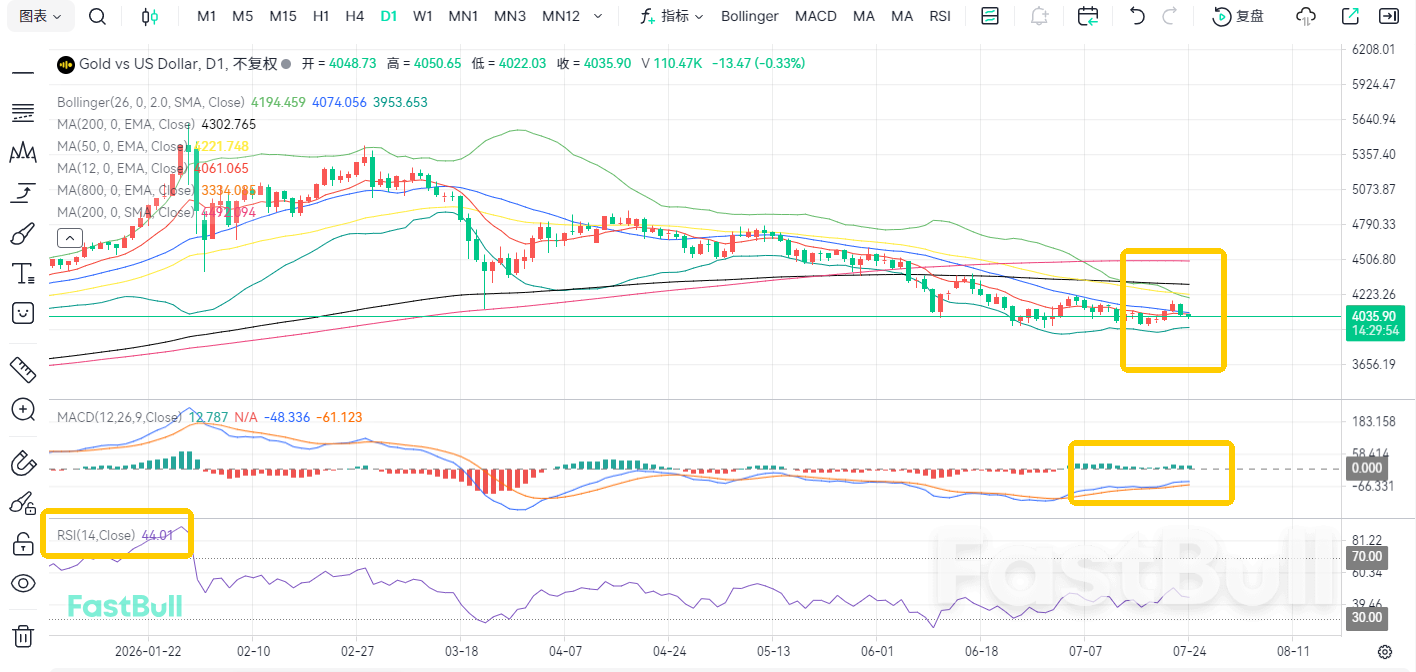Image resolution: width=1416 pixels, height=672 pixels.
Task: Open the emoji sticker tool
Action: tap(23, 313)
